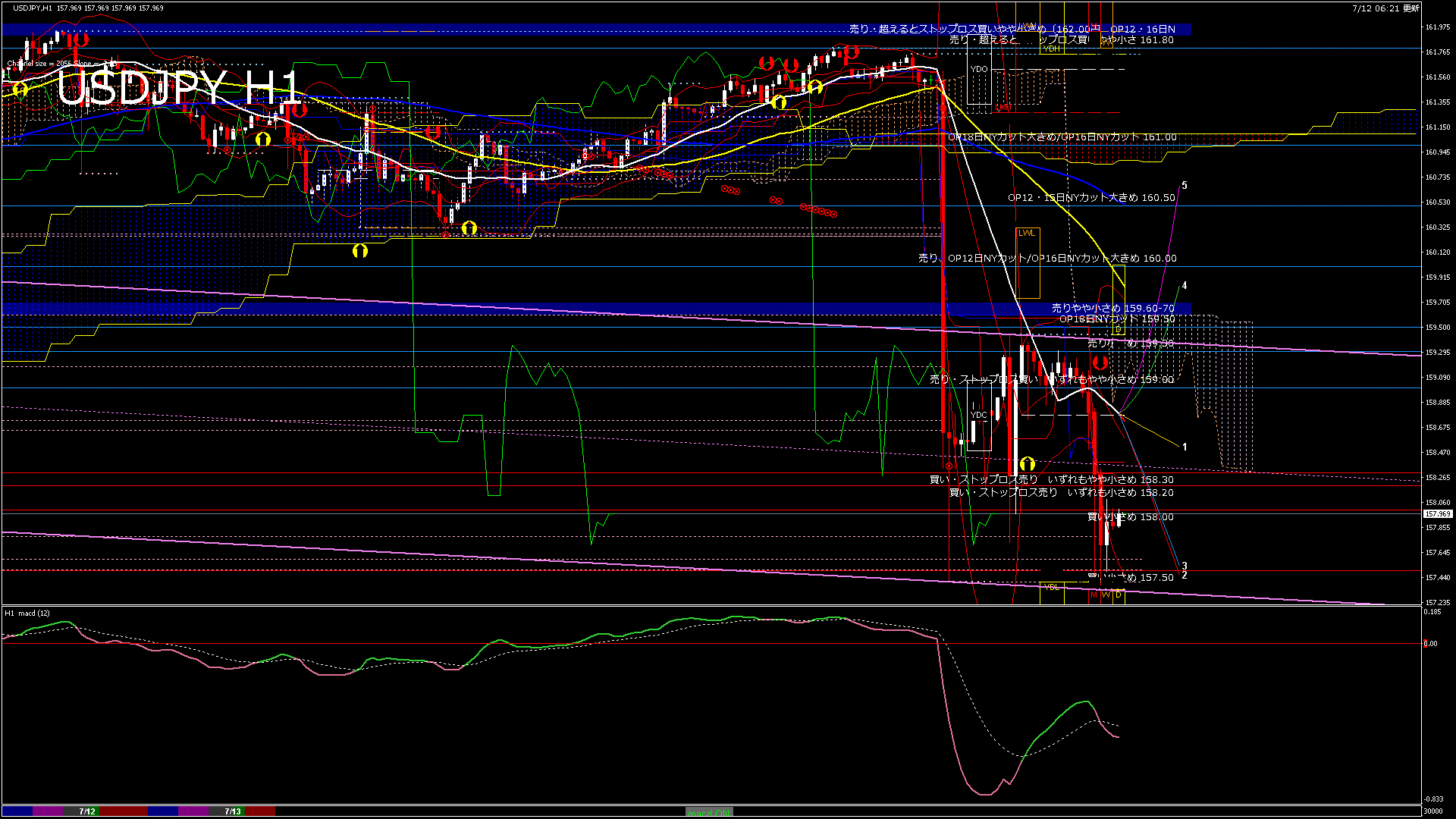Click the 7/13 date segment on timeline
The height and width of the screenshot is (819, 1456).
233,811
